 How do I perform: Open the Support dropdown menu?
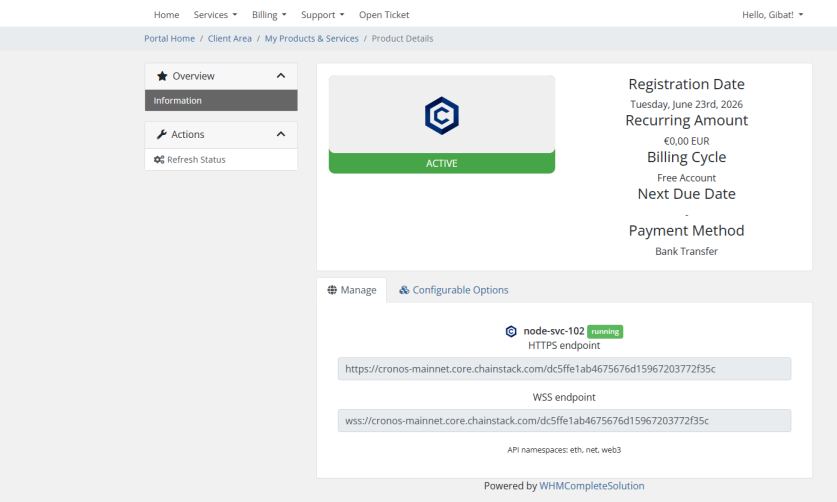[322, 15]
